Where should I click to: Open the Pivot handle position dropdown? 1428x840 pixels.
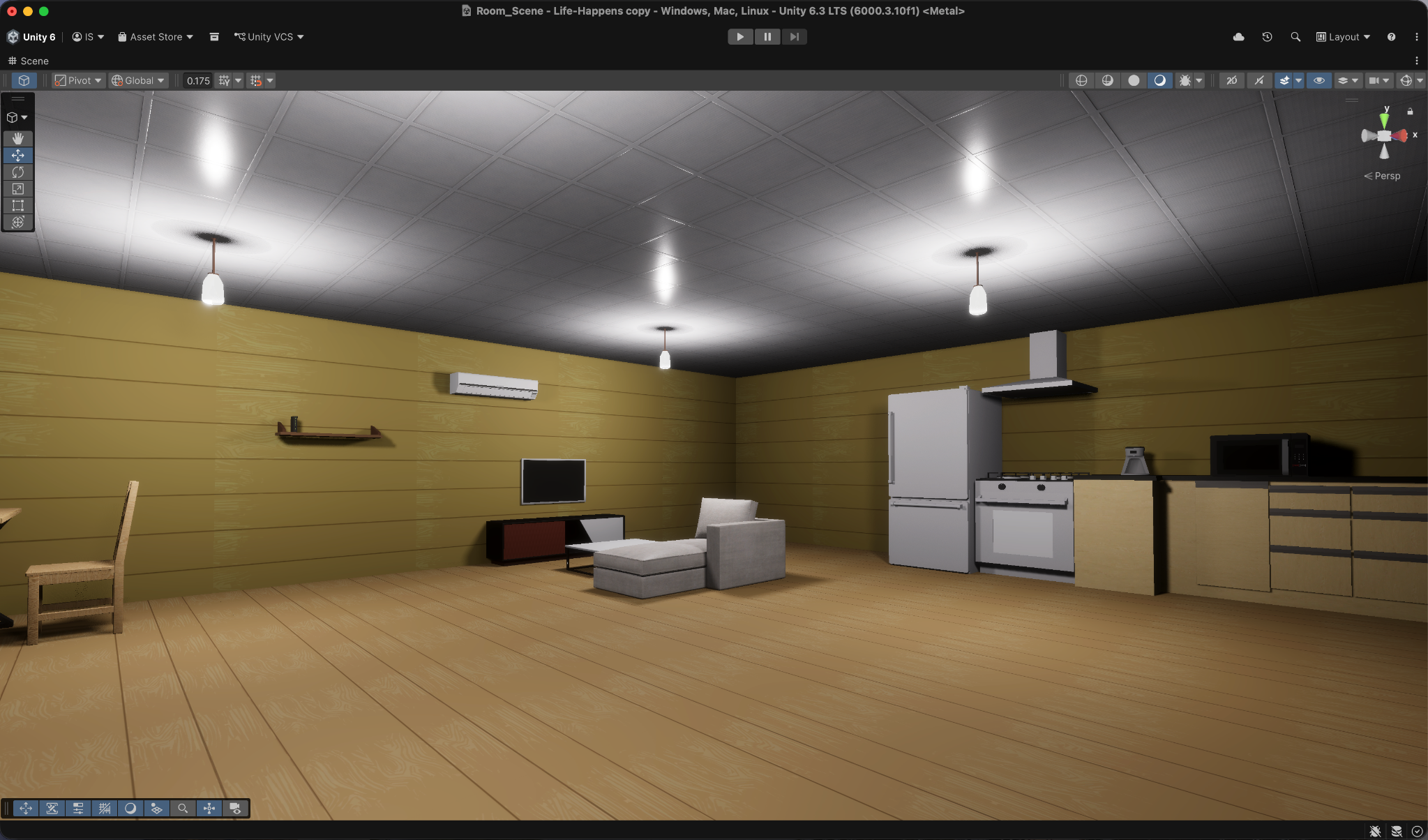click(x=78, y=80)
